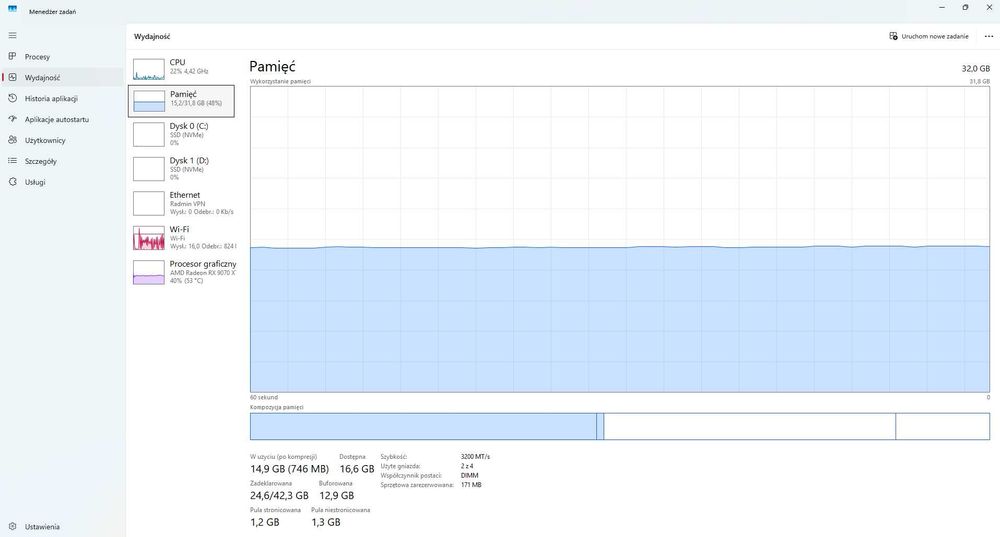The height and width of the screenshot is (537, 1000).
Task: Open the Szczegóły page
Action: [62, 161]
